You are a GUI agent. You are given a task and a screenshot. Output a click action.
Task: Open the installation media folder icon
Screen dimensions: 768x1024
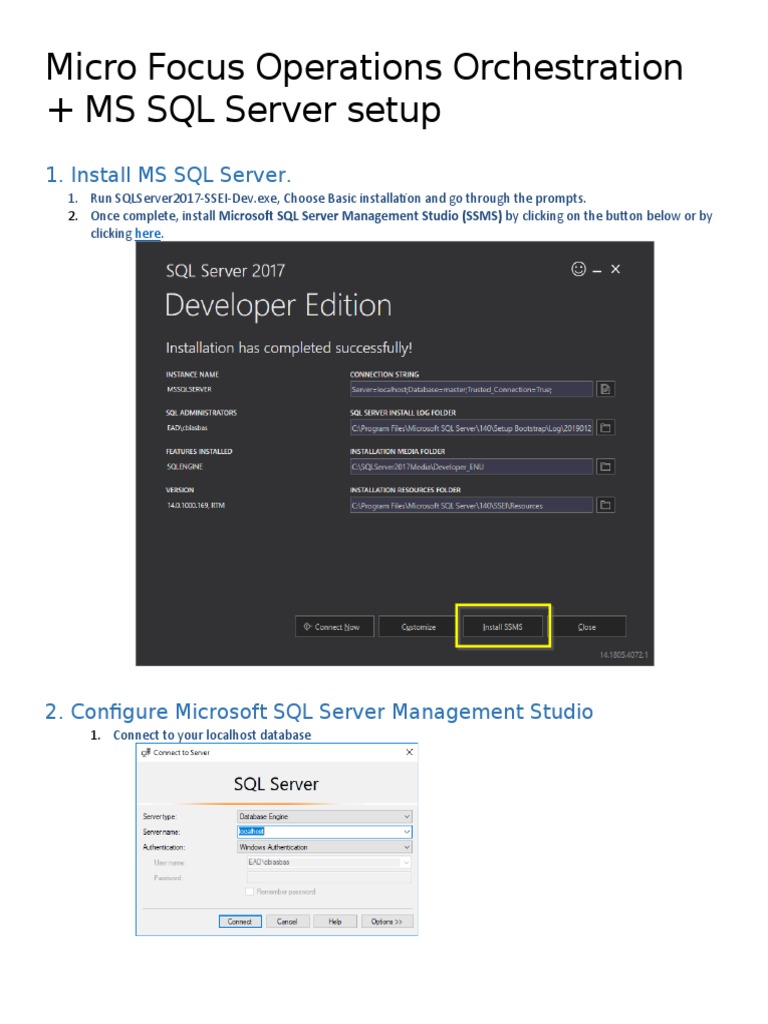pos(606,467)
